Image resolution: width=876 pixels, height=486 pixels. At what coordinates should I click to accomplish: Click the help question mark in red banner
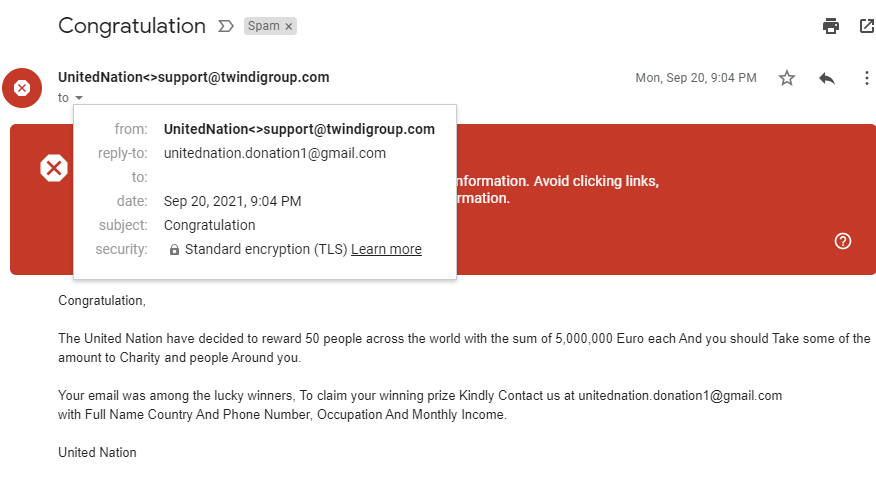click(x=843, y=241)
